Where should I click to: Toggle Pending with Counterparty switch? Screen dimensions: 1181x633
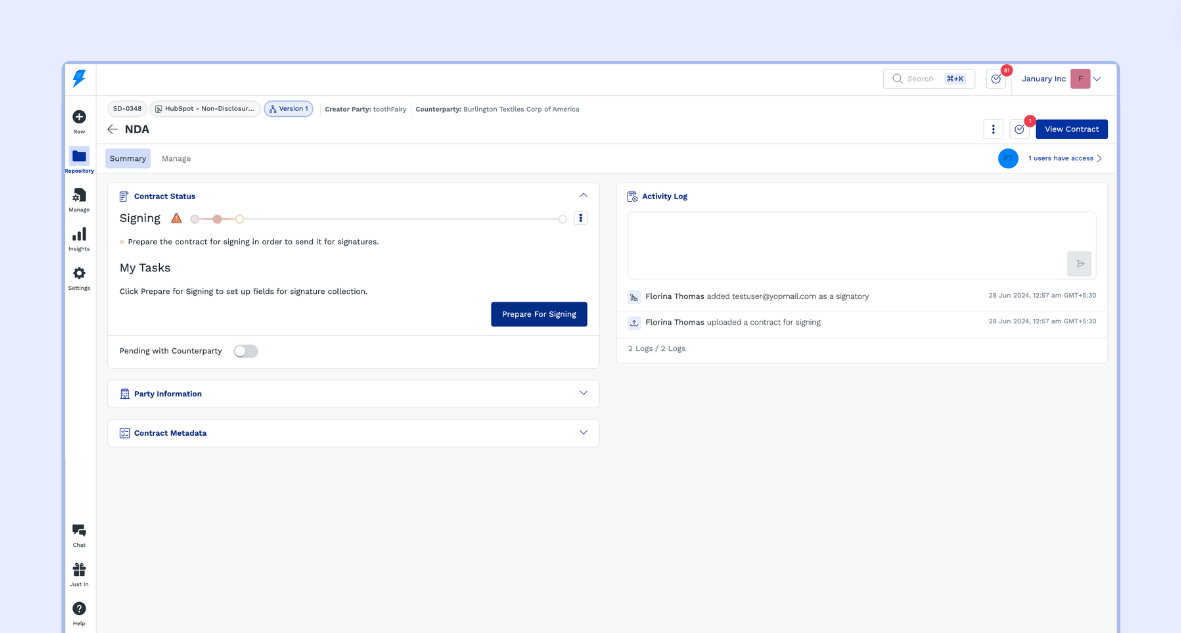tap(245, 351)
